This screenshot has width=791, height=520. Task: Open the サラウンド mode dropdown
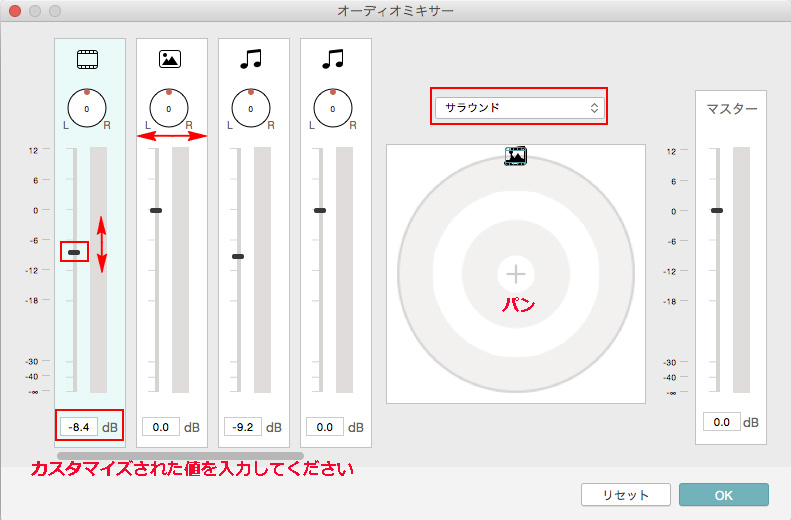tap(519, 107)
